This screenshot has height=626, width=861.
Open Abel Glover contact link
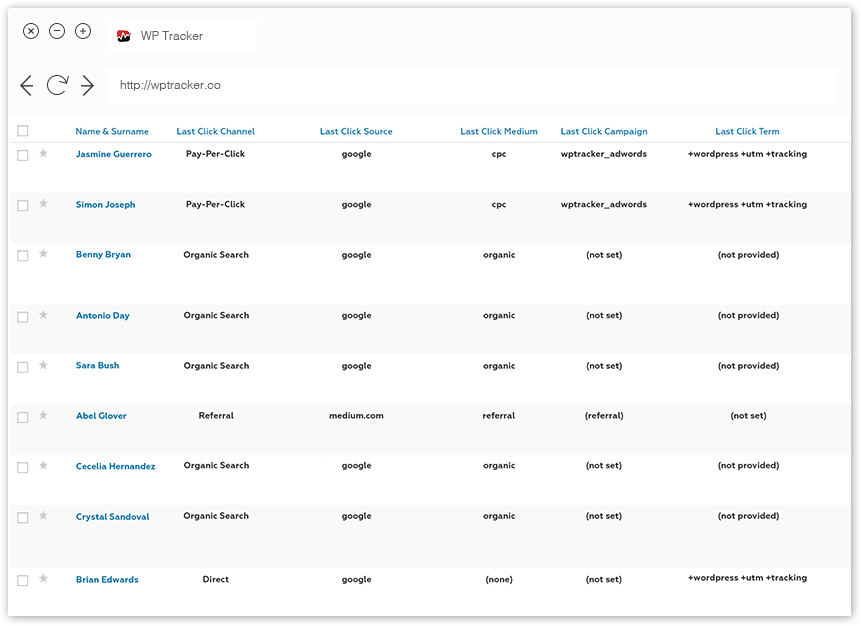(x=101, y=416)
